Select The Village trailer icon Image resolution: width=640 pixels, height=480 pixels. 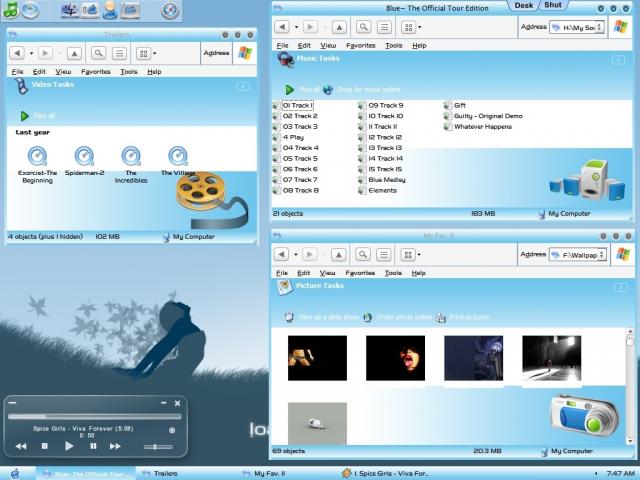pos(178,161)
